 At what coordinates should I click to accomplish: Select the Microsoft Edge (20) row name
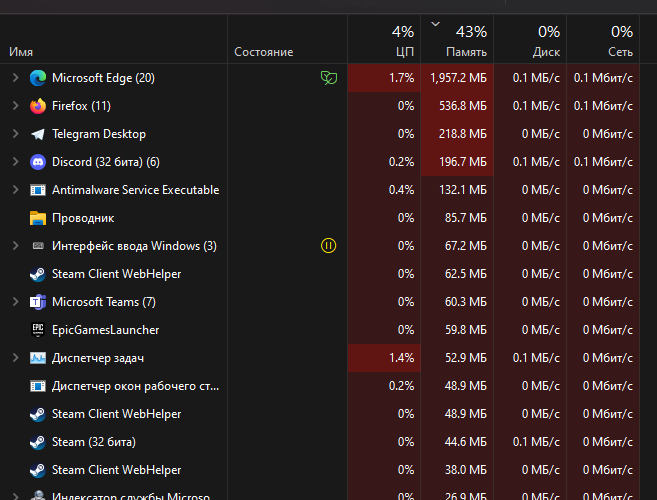click(103, 78)
